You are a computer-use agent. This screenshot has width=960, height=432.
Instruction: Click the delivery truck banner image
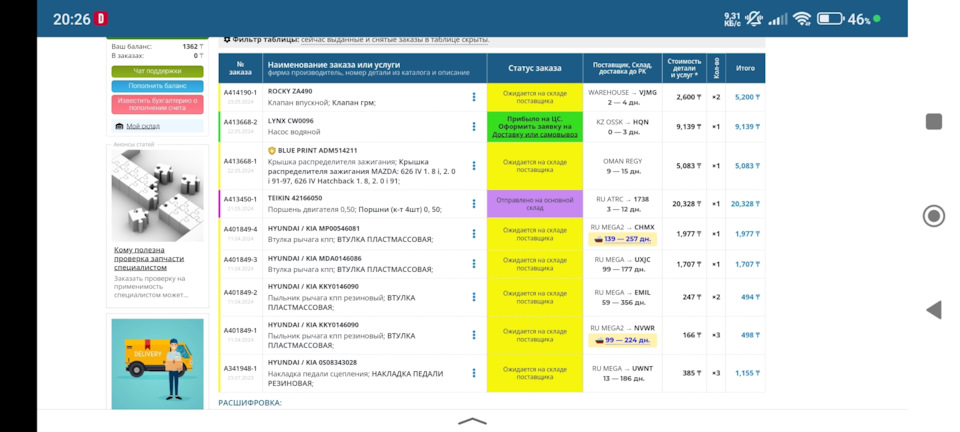click(157, 364)
